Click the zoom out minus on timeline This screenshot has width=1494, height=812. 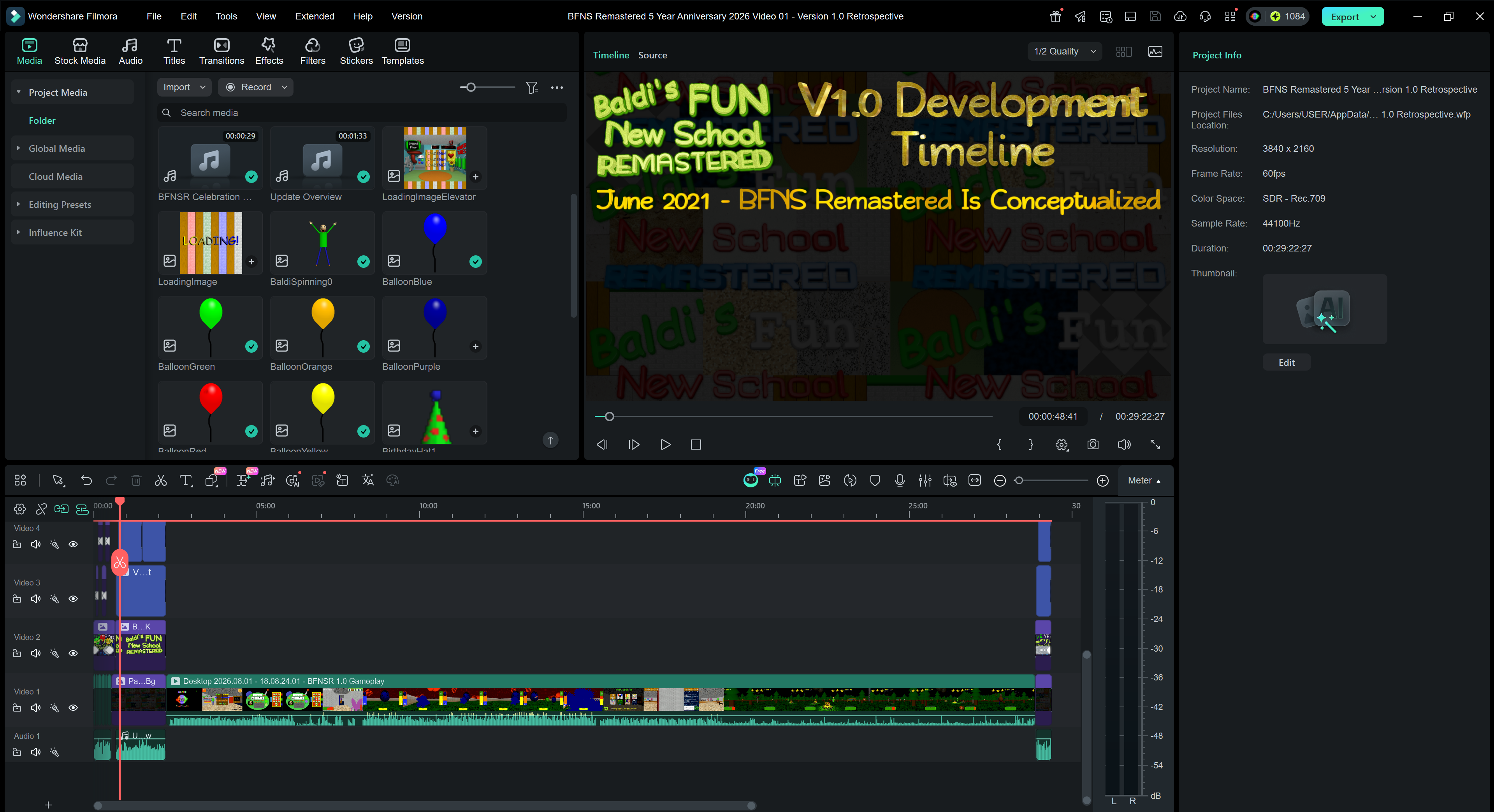pos(1000,480)
